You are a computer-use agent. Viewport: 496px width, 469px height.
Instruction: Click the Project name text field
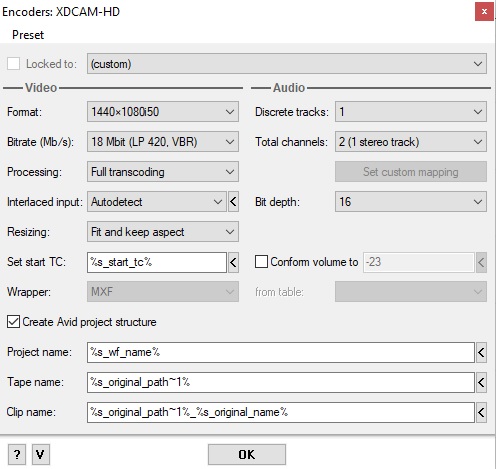281,352
